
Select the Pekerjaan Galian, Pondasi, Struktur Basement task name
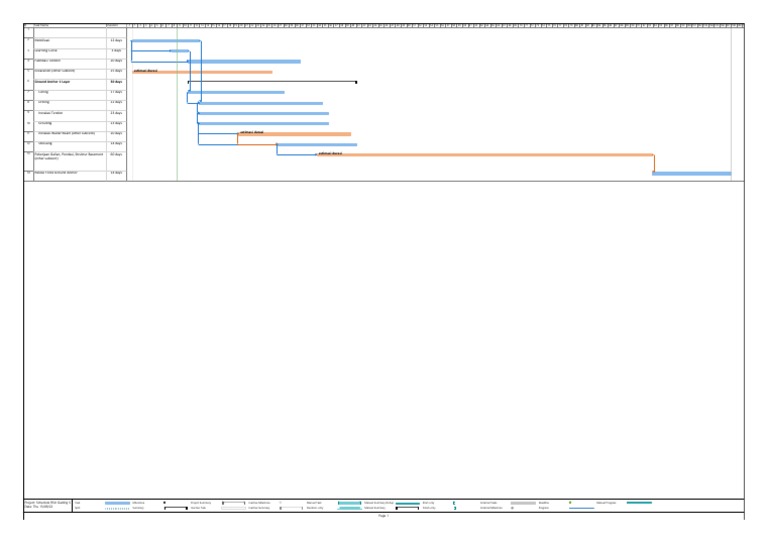point(69,156)
